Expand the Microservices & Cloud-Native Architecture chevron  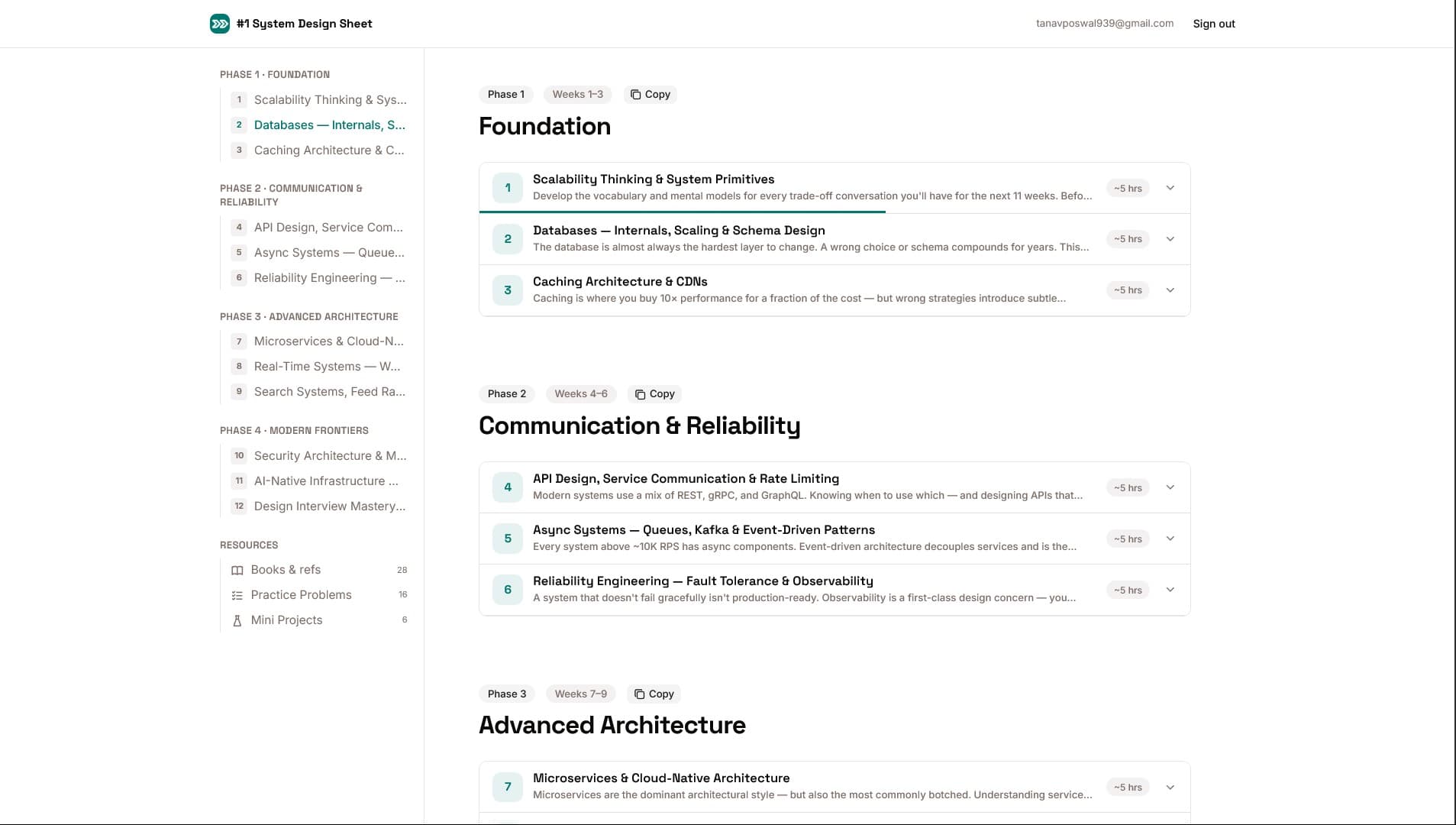1170,787
